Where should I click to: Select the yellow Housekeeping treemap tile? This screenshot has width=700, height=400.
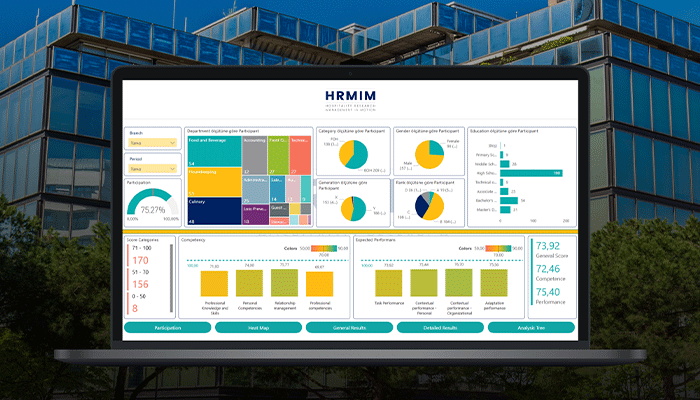click(212, 181)
